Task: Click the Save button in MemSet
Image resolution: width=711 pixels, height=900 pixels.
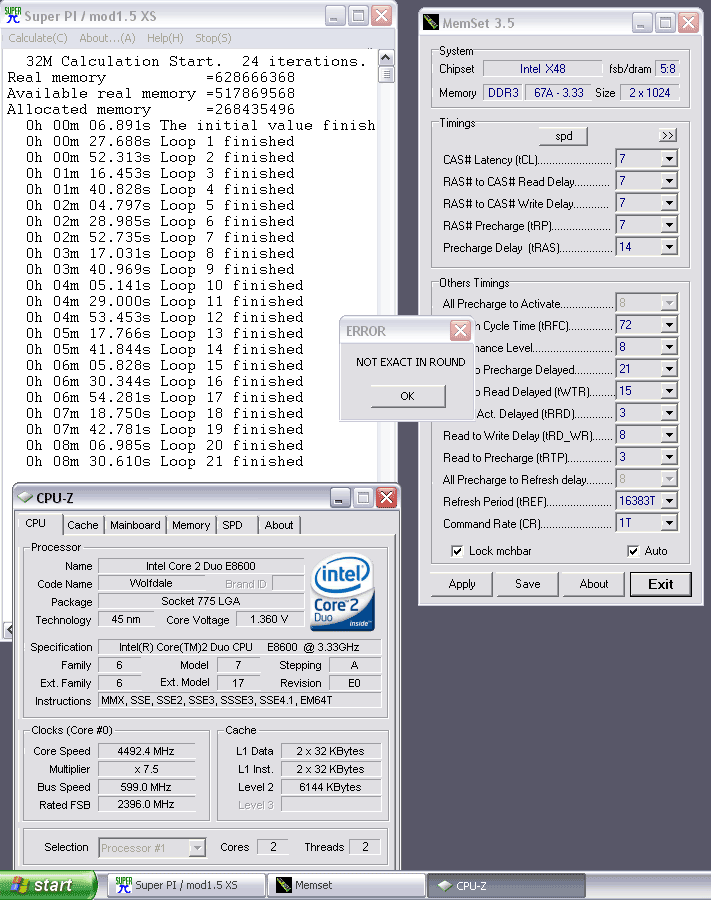Action: click(x=527, y=584)
